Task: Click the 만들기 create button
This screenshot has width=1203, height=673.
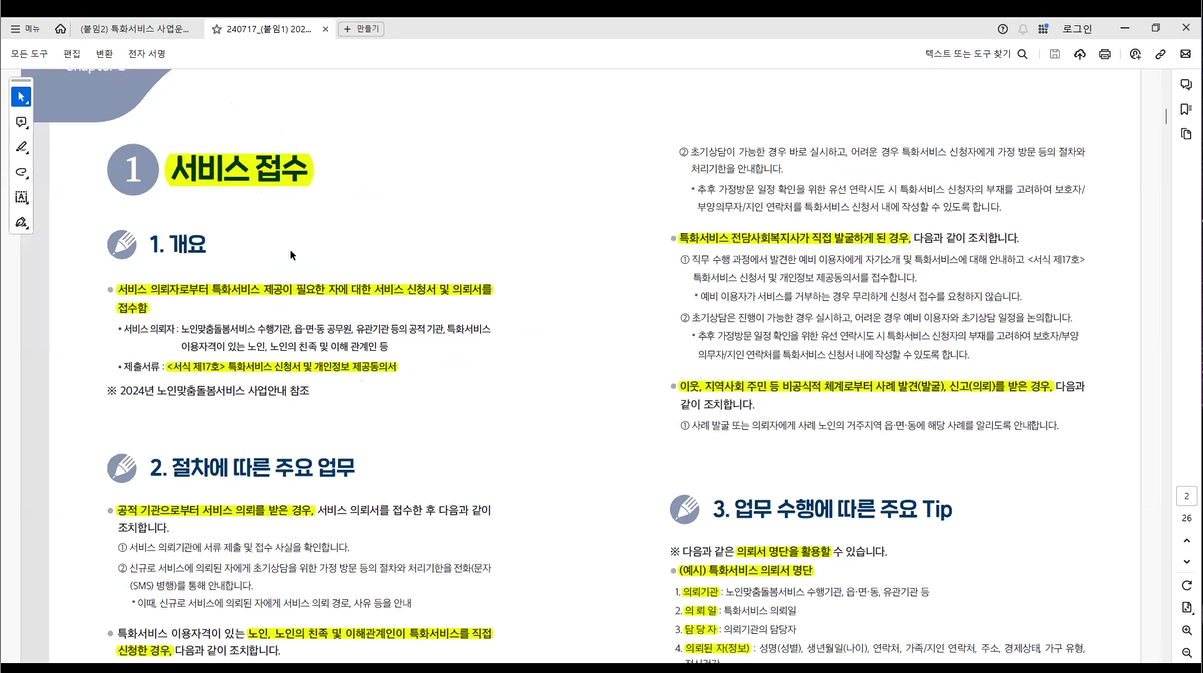Action: tap(361, 29)
